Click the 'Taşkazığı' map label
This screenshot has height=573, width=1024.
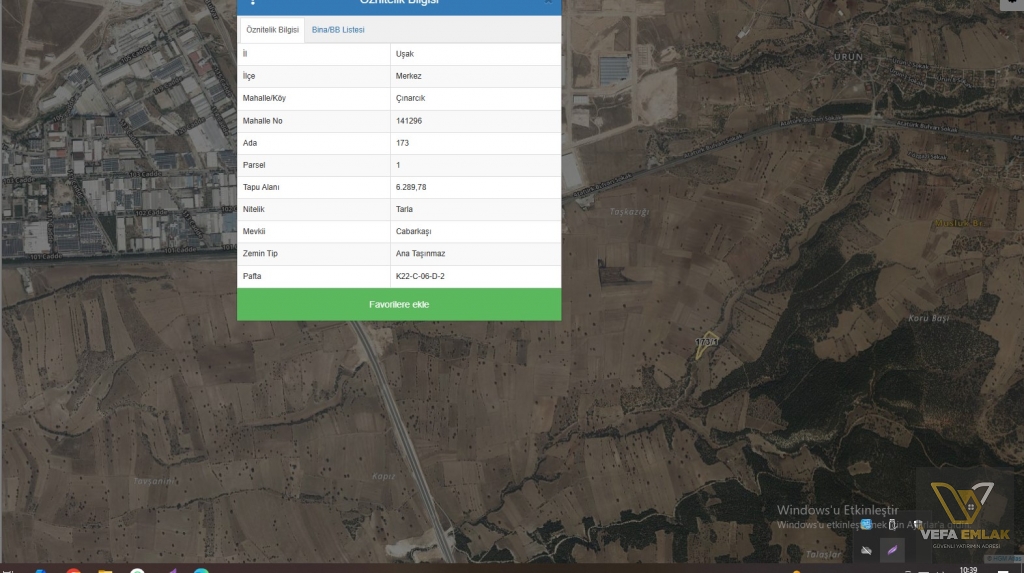click(x=629, y=212)
